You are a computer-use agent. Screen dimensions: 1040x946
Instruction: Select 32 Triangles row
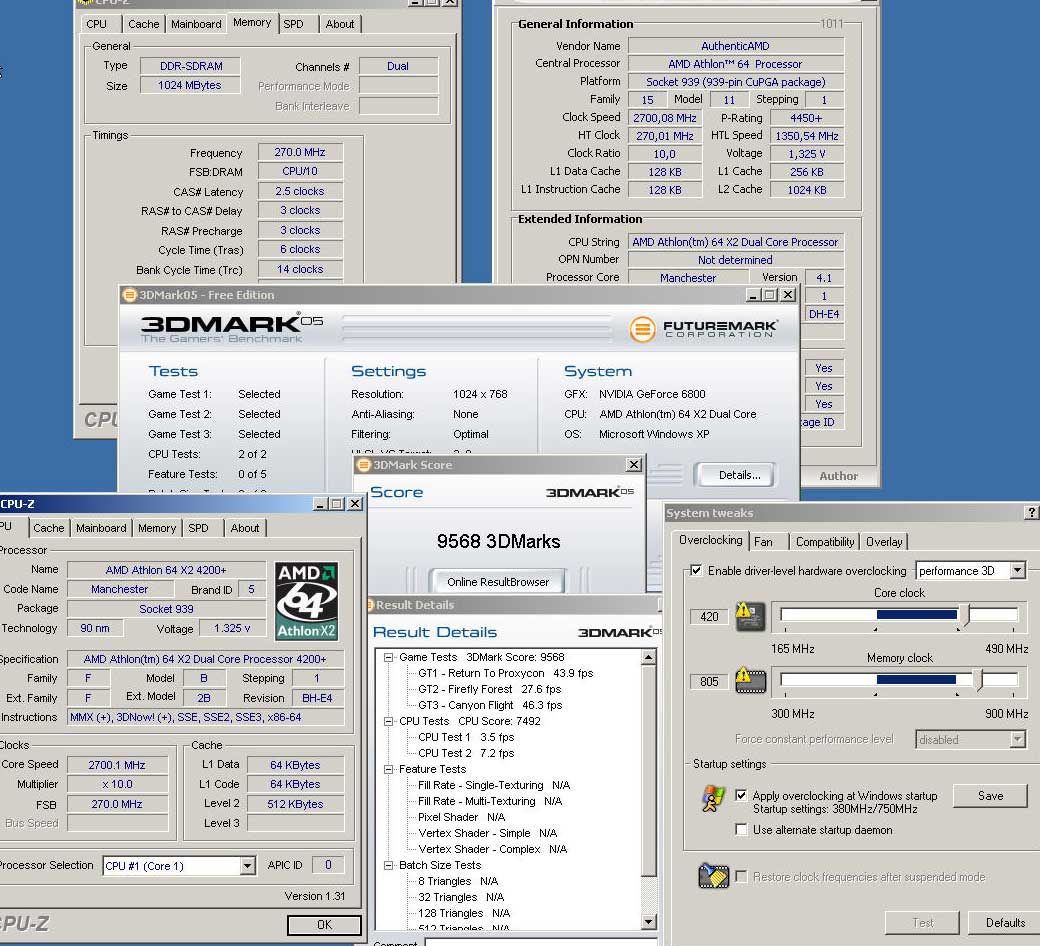pyautogui.click(x=460, y=897)
